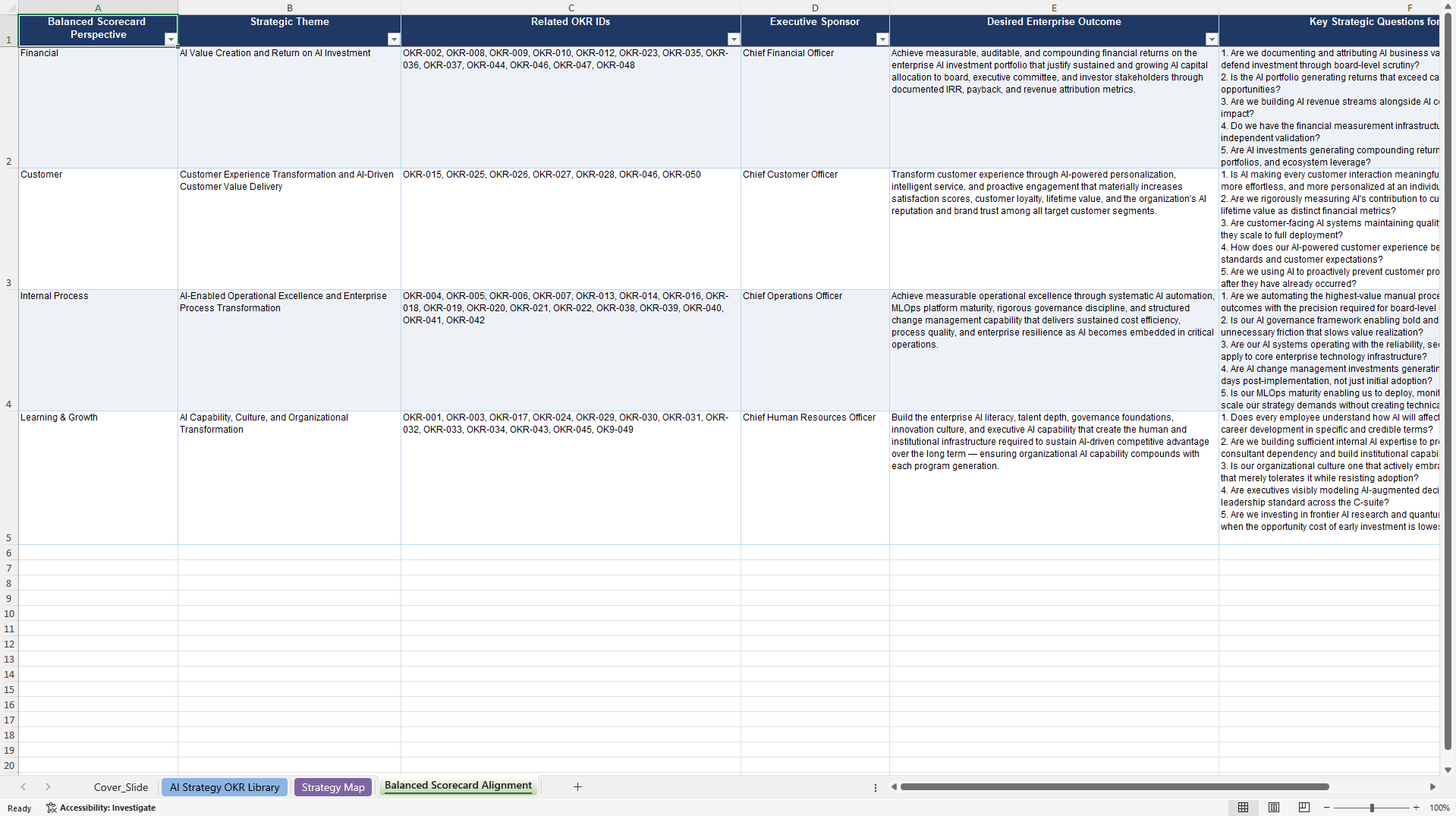The width and height of the screenshot is (1456, 816).
Task: Open the AI Strategy OKR Library sheet
Action: point(225,787)
